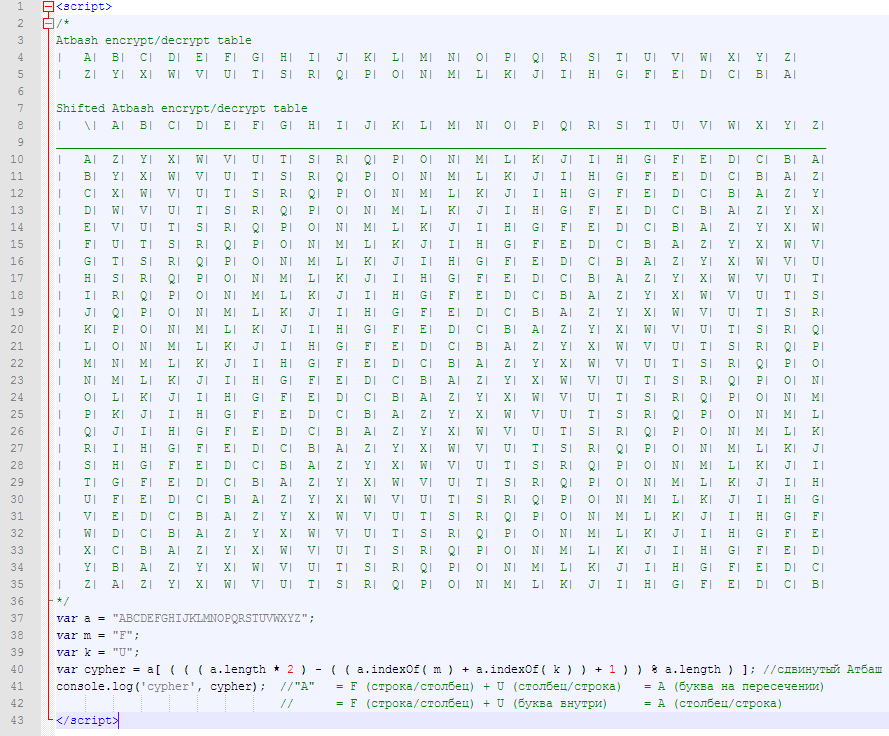The width and height of the screenshot is (889, 736).
Task: Click 'a.indexOf( m )' on line 40
Action: [405, 669]
